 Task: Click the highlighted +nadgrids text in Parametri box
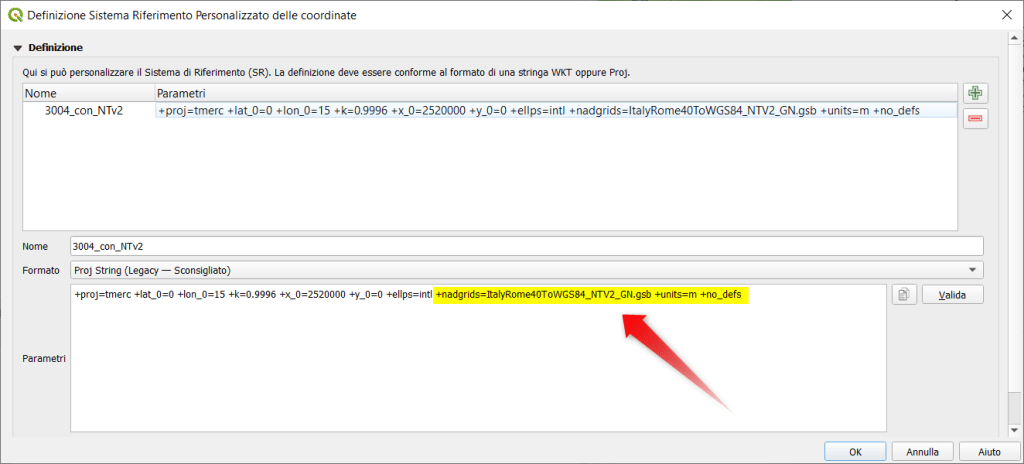coord(592,295)
